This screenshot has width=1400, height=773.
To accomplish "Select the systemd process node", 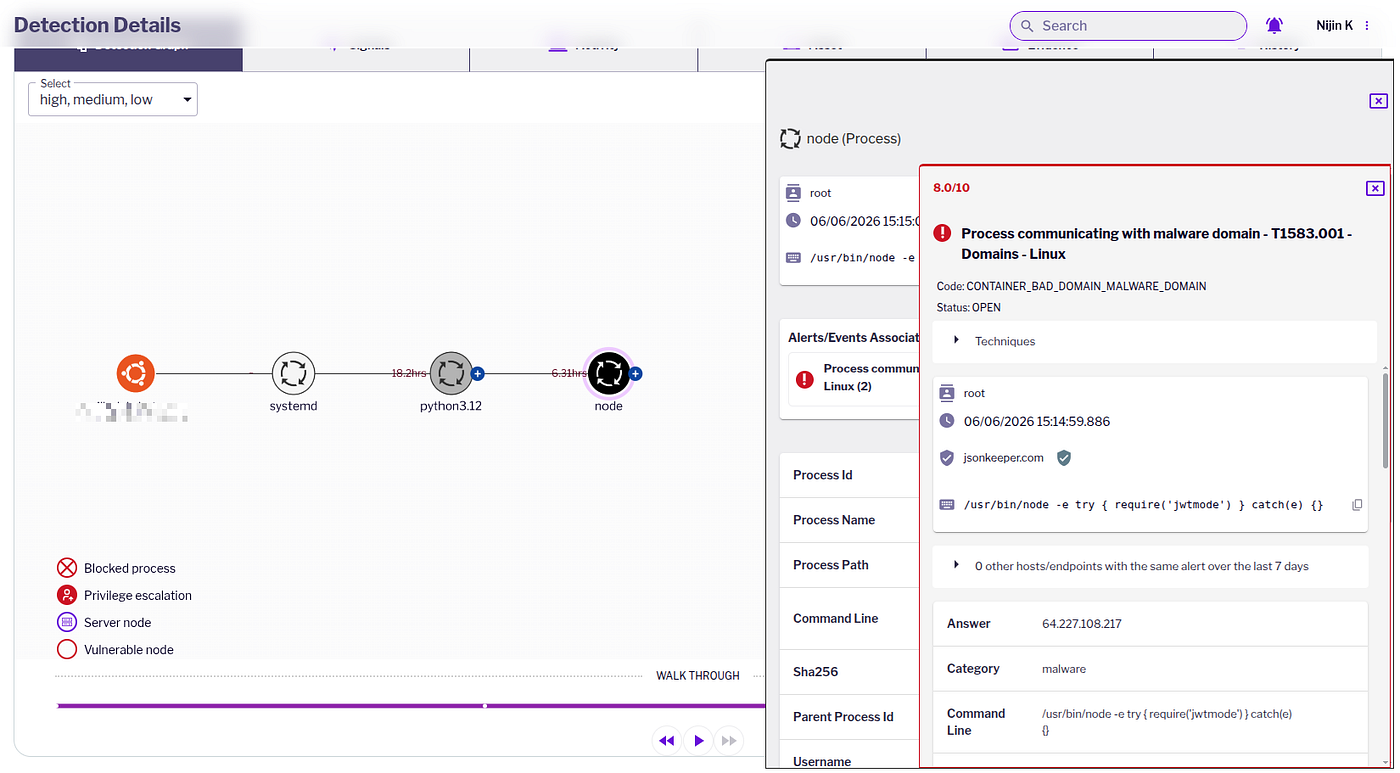I will coord(293,374).
